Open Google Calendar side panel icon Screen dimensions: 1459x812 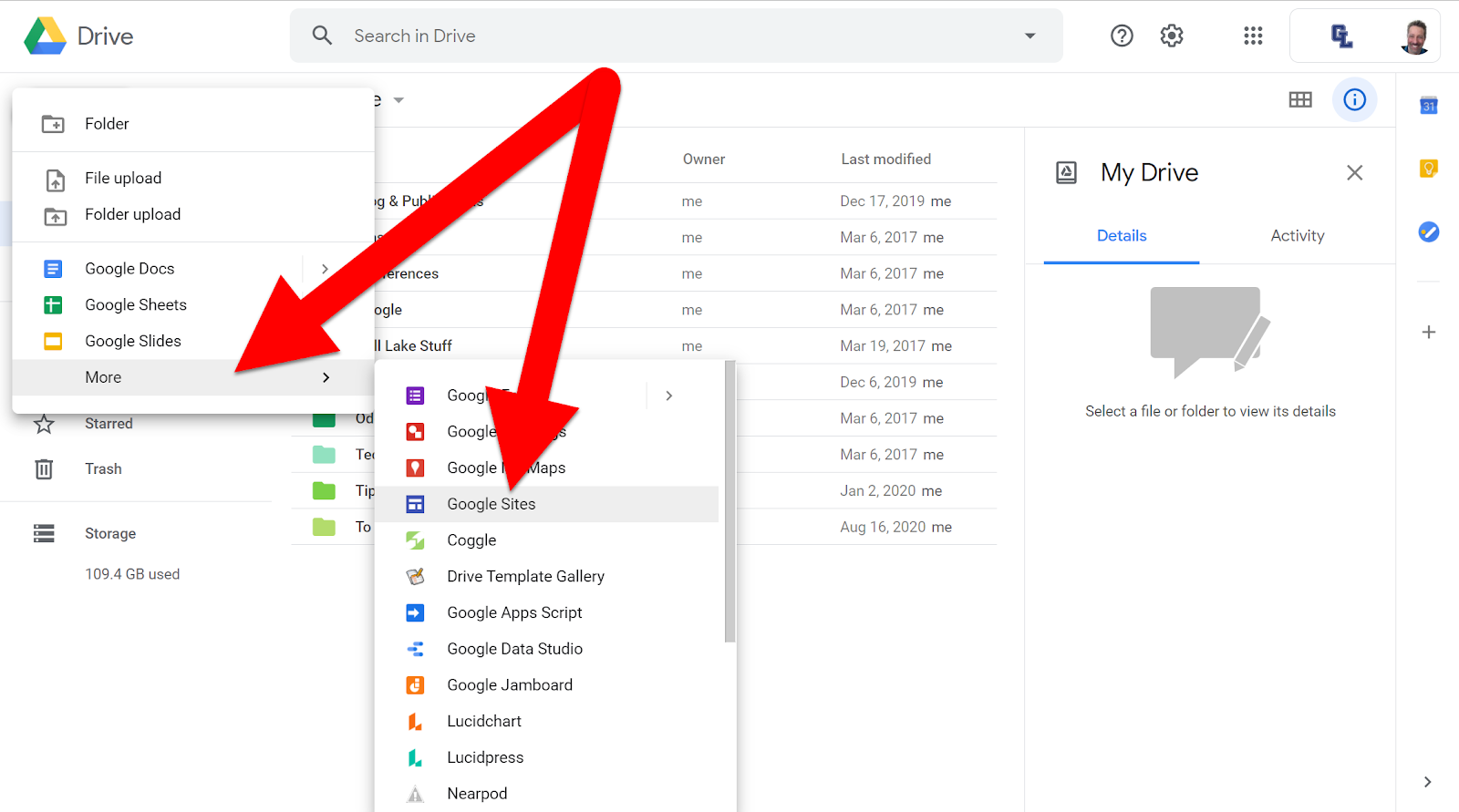click(x=1429, y=106)
